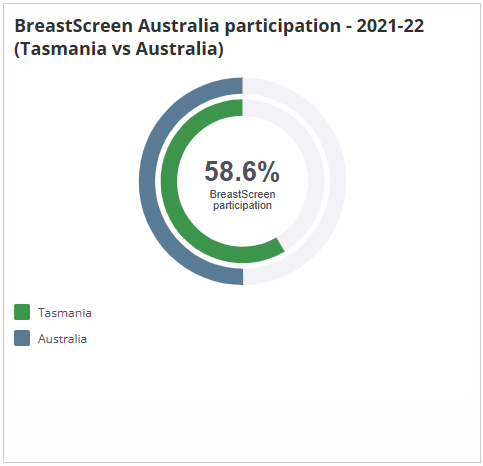The image size is (483, 466).
Task: Click the top start of blue Australia arc
Action: point(237,86)
